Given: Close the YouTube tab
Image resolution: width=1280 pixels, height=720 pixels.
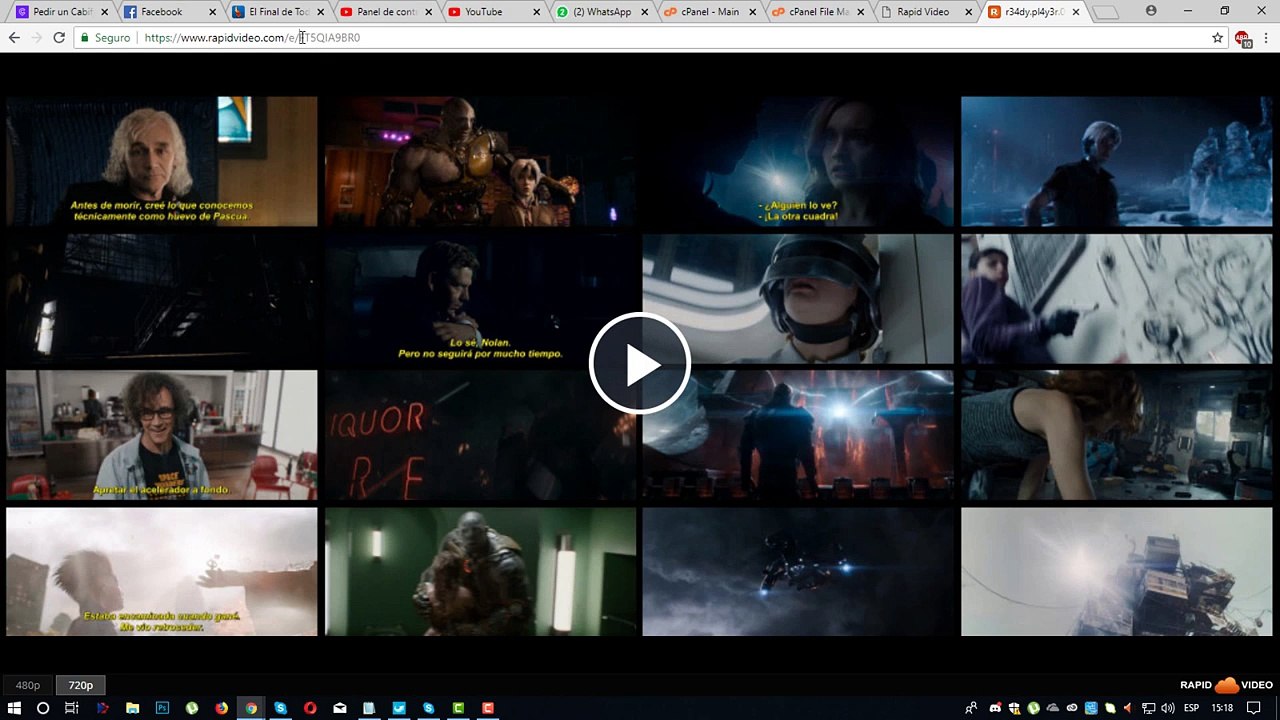Looking at the screenshot, I should [536, 12].
